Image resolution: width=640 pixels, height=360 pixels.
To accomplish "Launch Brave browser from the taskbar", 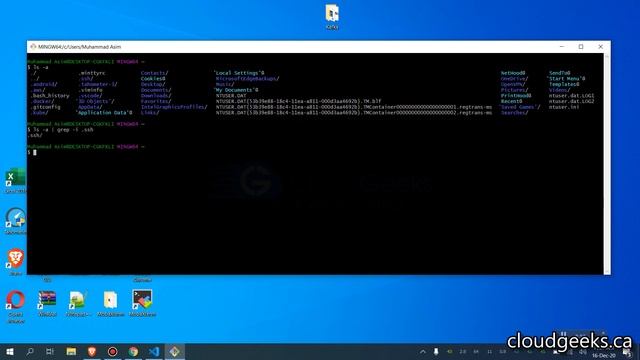I will (x=92, y=351).
